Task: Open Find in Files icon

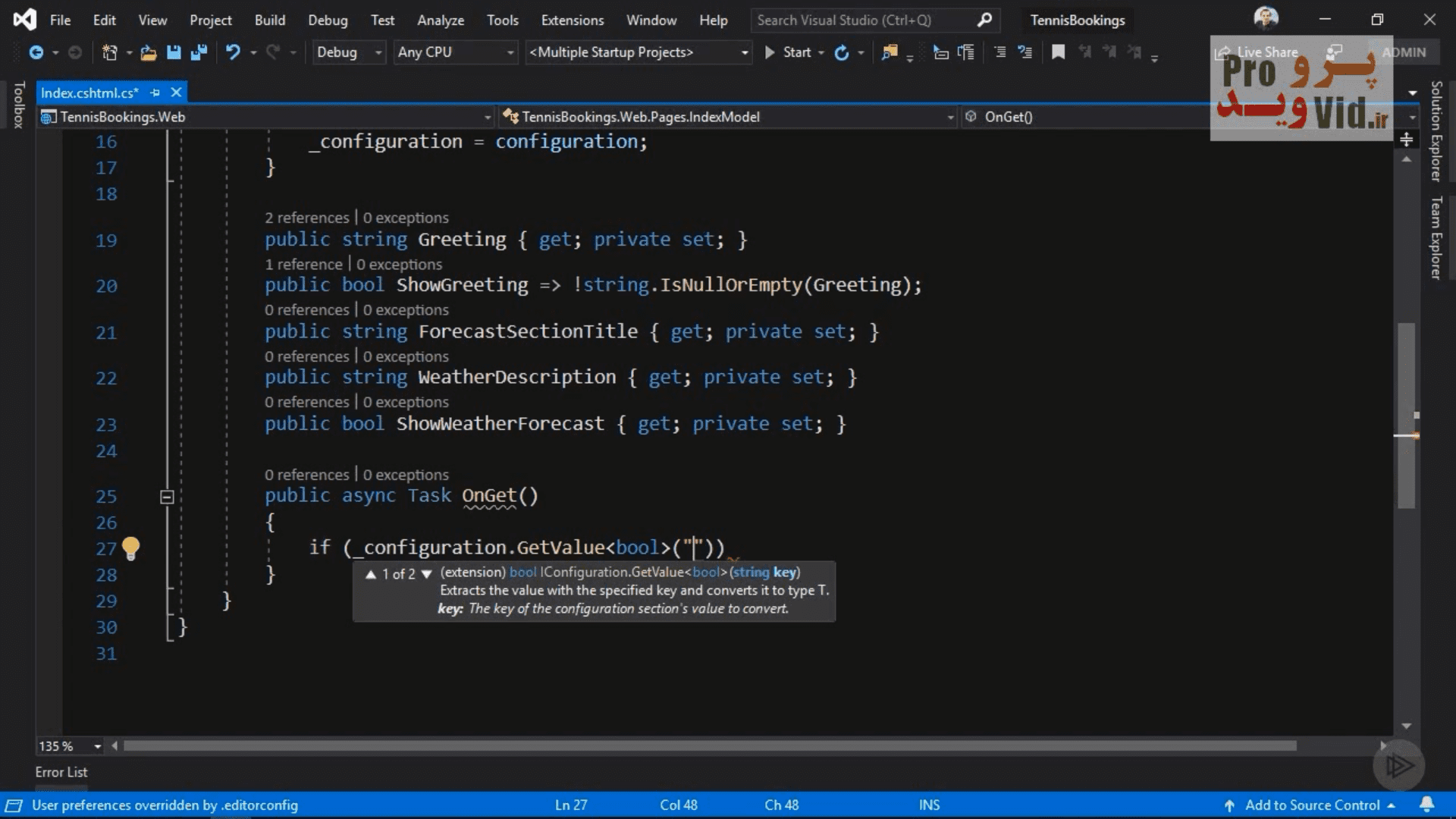Action: click(x=890, y=52)
